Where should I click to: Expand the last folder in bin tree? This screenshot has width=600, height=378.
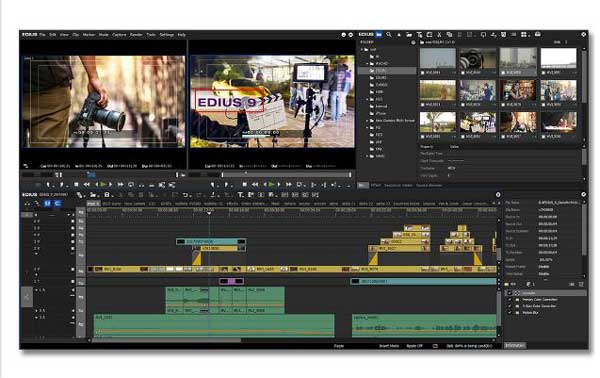[x=367, y=156]
